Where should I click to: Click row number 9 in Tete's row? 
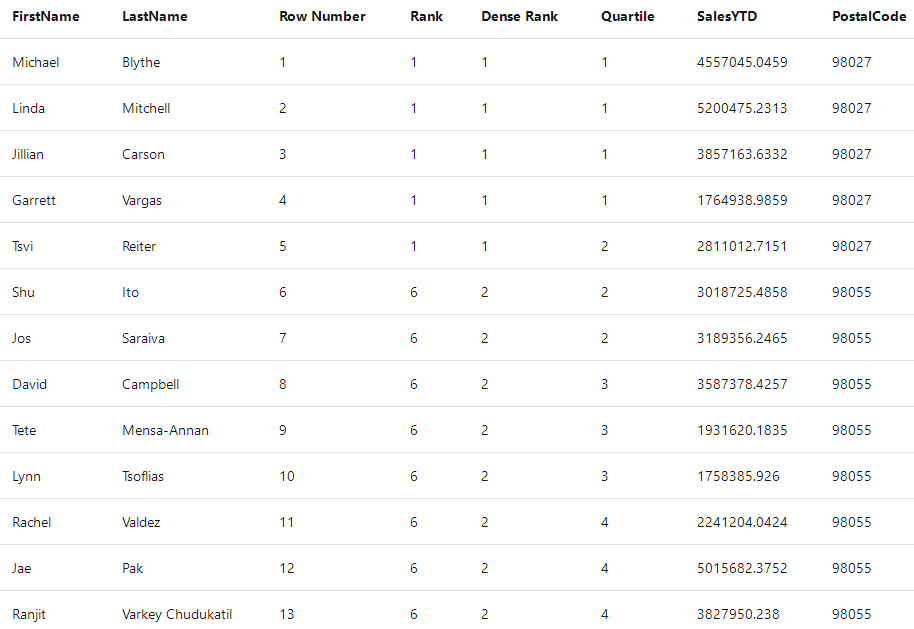coord(283,431)
